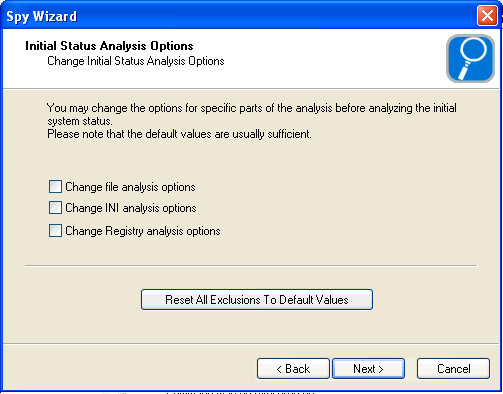Close the Spy Wizard window
Screen dimensions: 503x394
click(x=487, y=16)
